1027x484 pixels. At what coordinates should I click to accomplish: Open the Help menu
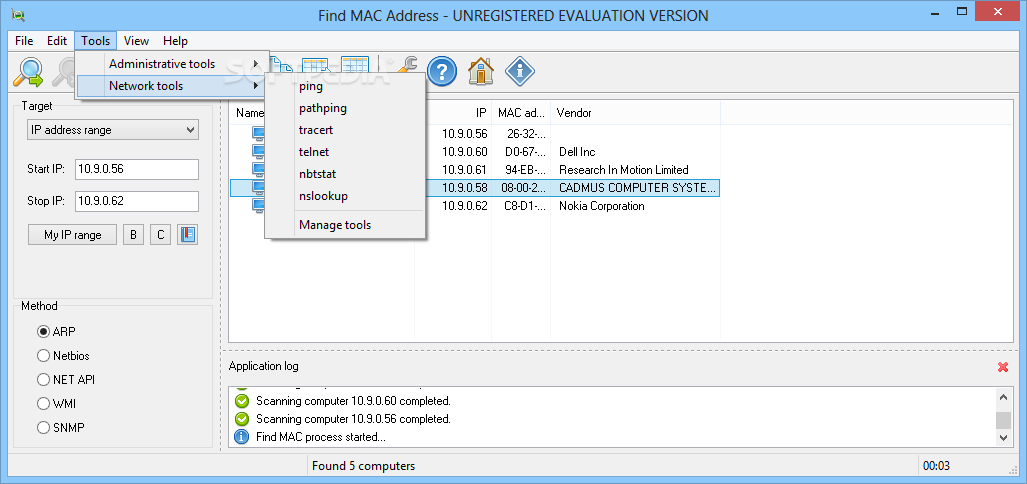coord(176,41)
